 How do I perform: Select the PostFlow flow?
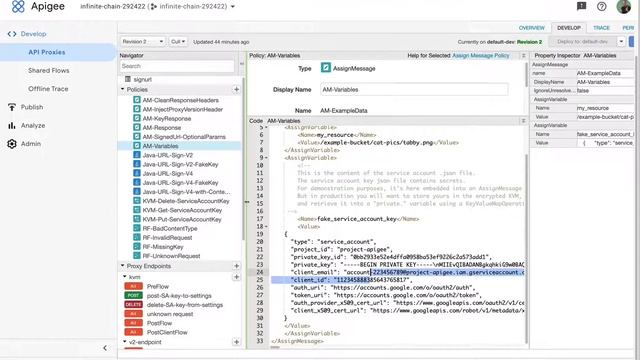tap(159, 323)
